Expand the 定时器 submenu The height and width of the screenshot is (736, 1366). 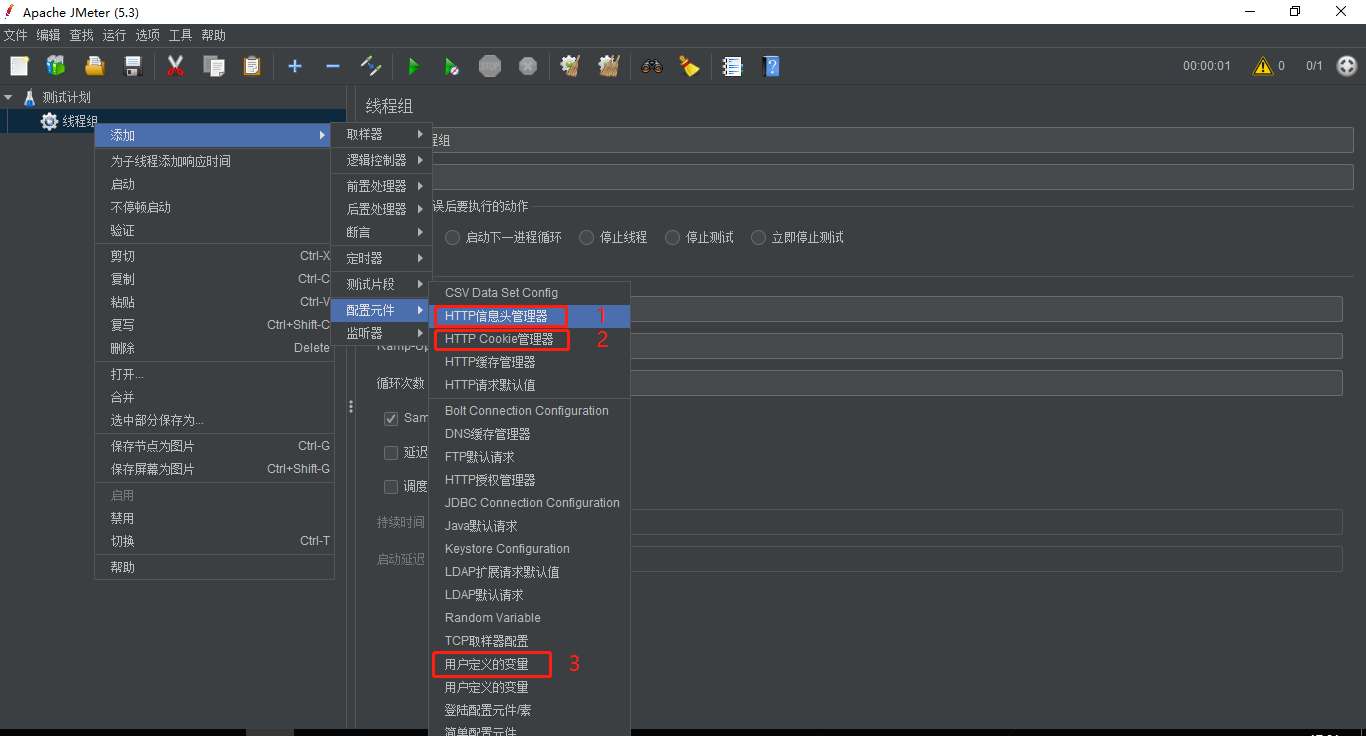tap(381, 258)
